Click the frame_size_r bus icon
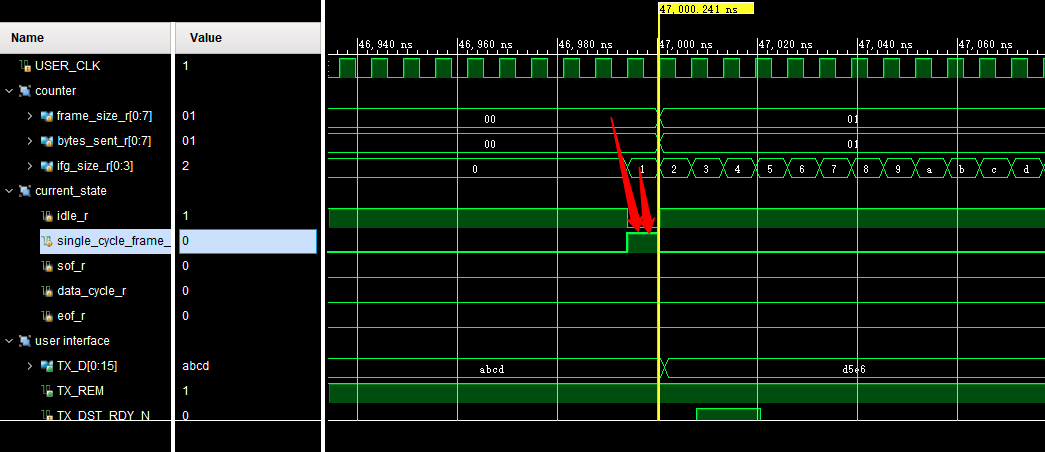This screenshot has height=452, width=1045. click(x=47, y=116)
